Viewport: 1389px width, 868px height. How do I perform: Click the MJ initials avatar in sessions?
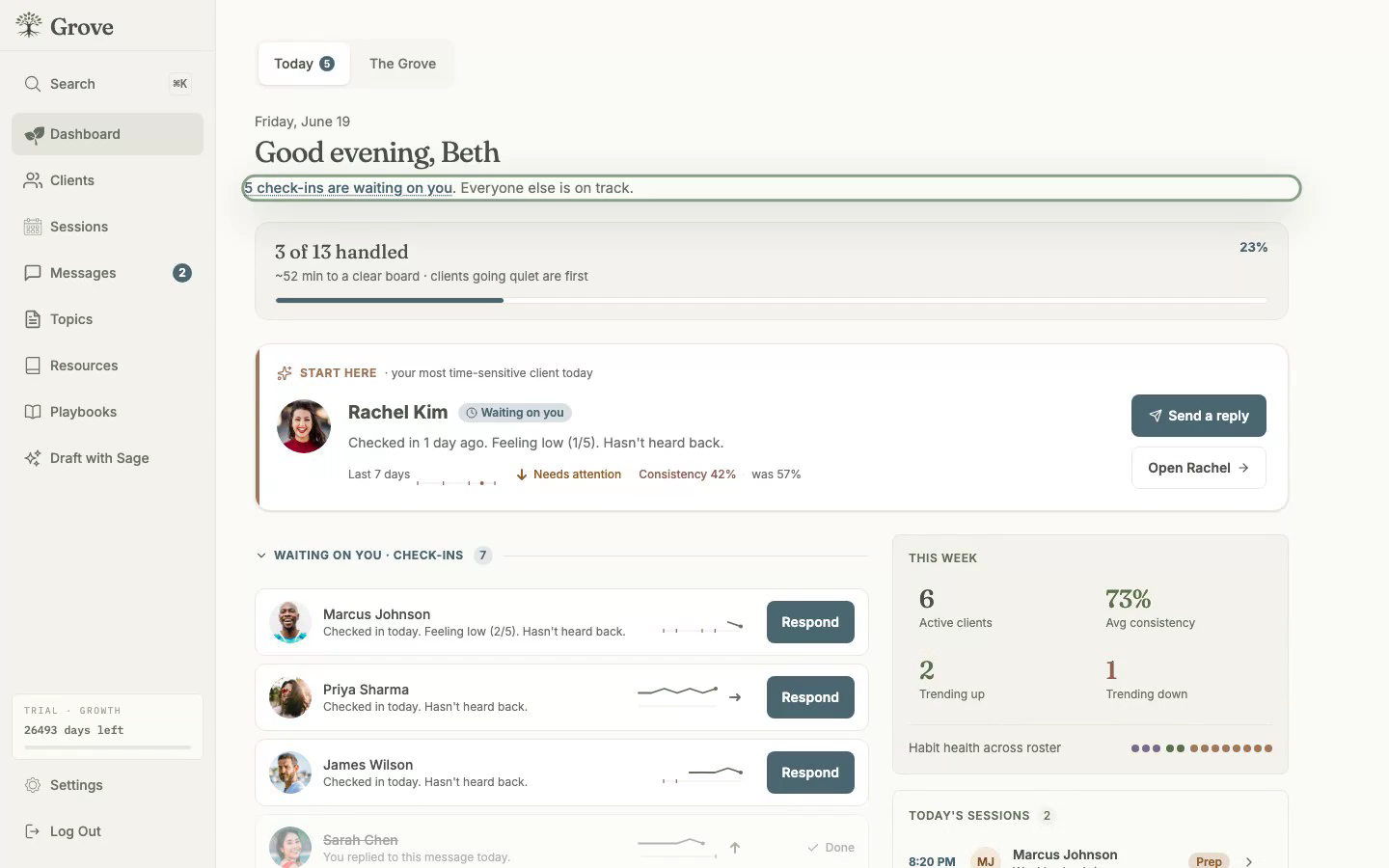[985, 858]
